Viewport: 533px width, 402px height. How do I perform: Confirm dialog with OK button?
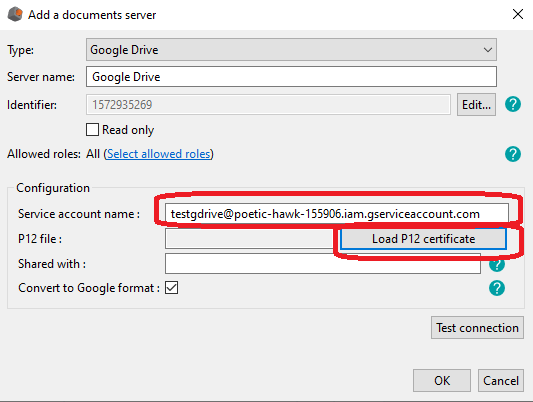[x=442, y=381]
